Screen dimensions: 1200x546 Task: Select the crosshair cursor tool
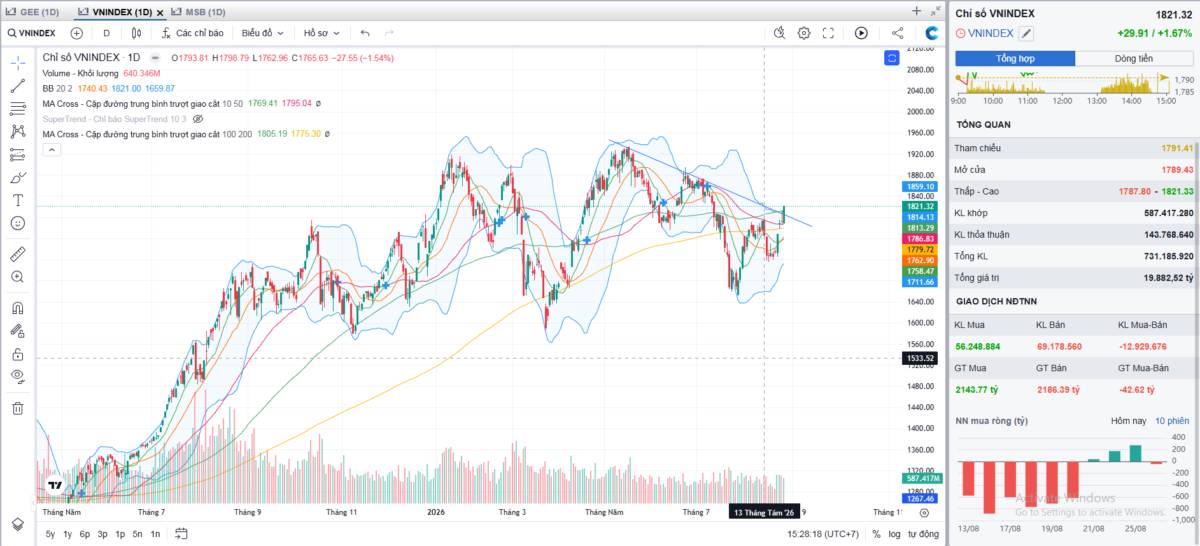(17, 62)
